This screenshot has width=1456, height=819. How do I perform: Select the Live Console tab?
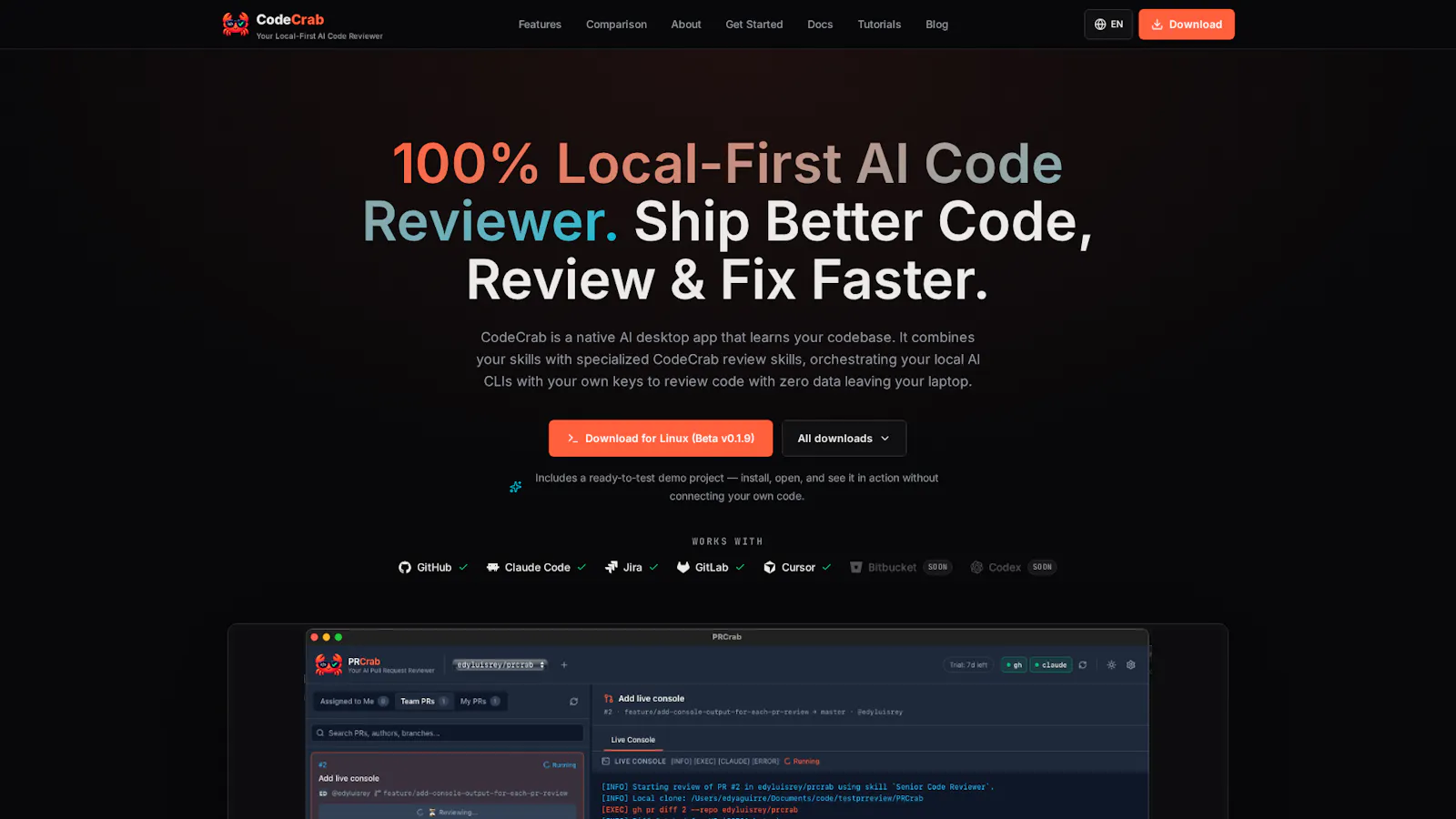633,740
